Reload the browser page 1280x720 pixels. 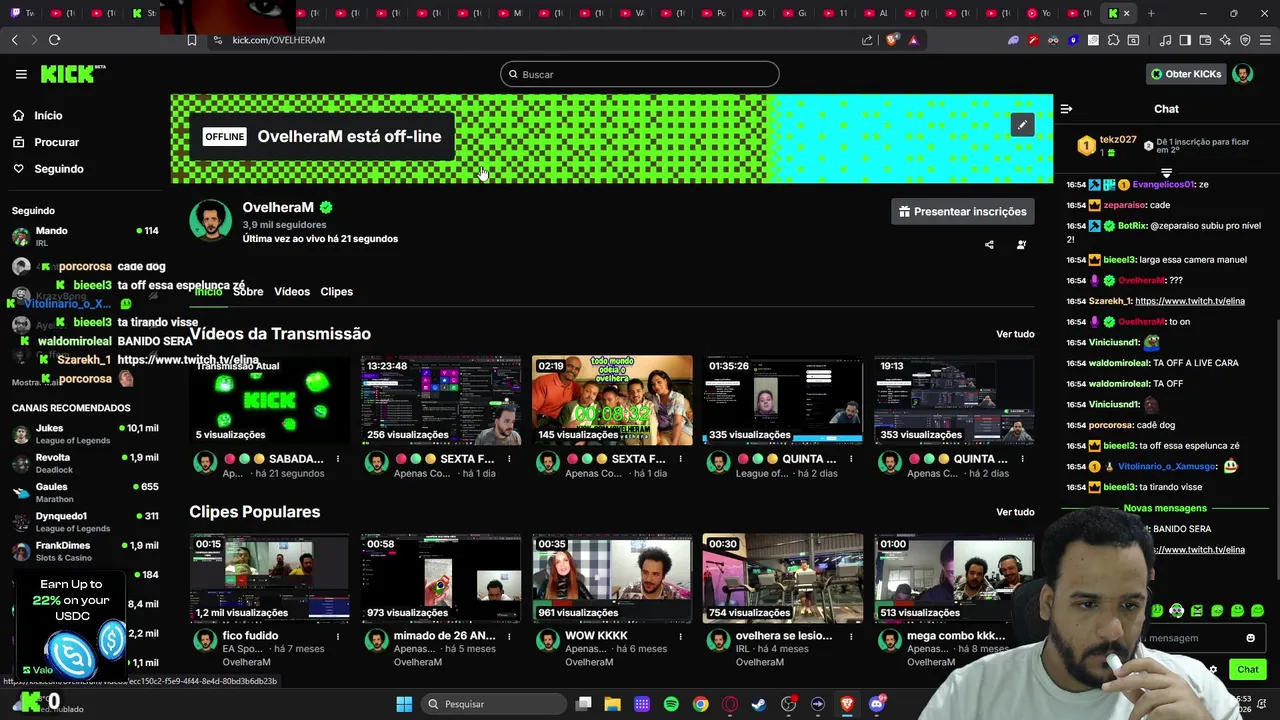tap(54, 40)
